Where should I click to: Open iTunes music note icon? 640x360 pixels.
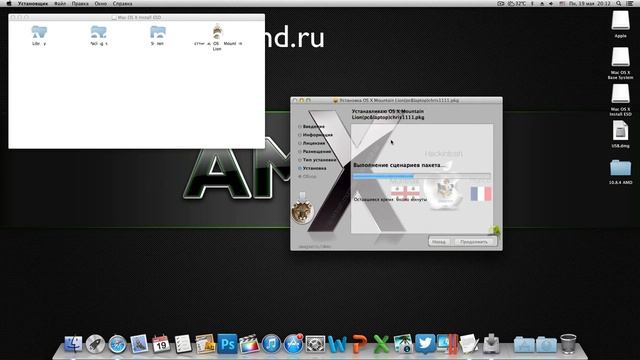click(271, 344)
